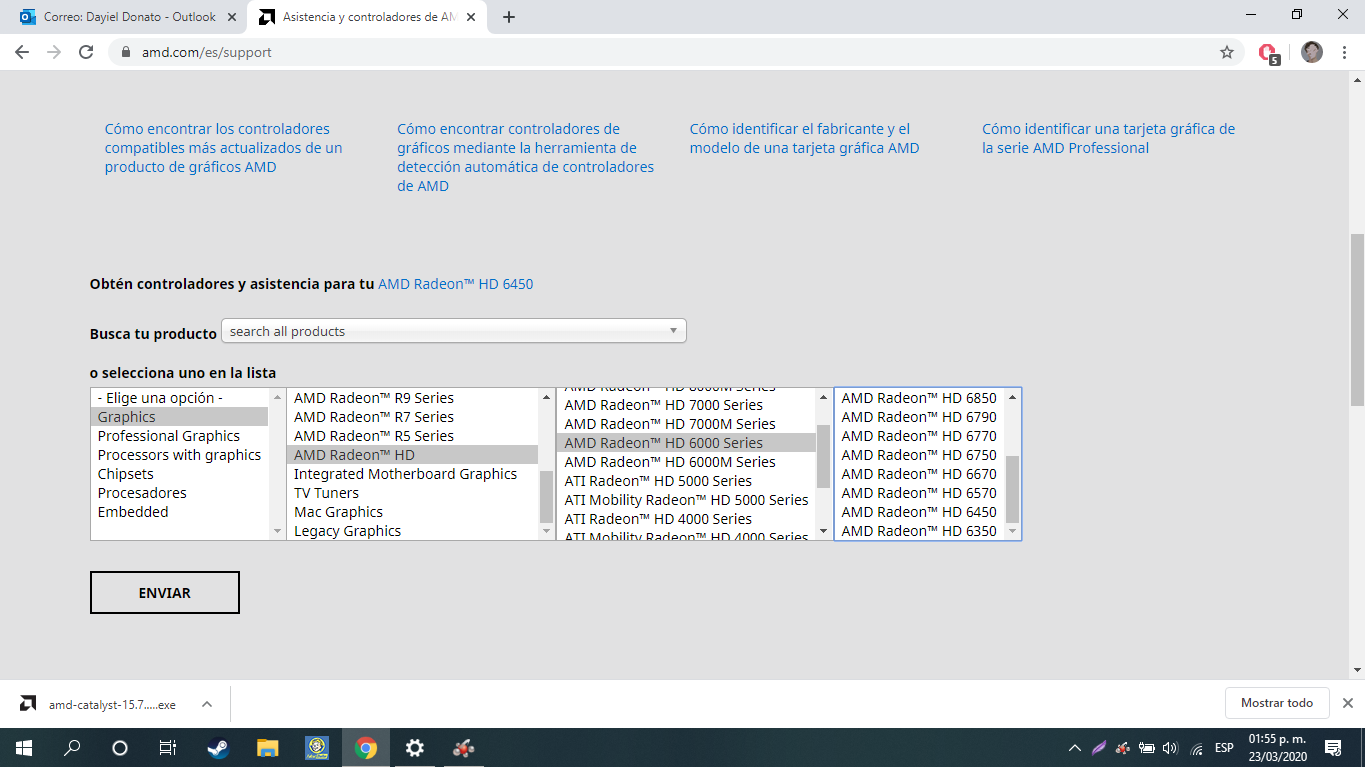Open the red extension icon with badge
Viewport: 1365px width, 767px height.
[1268, 53]
